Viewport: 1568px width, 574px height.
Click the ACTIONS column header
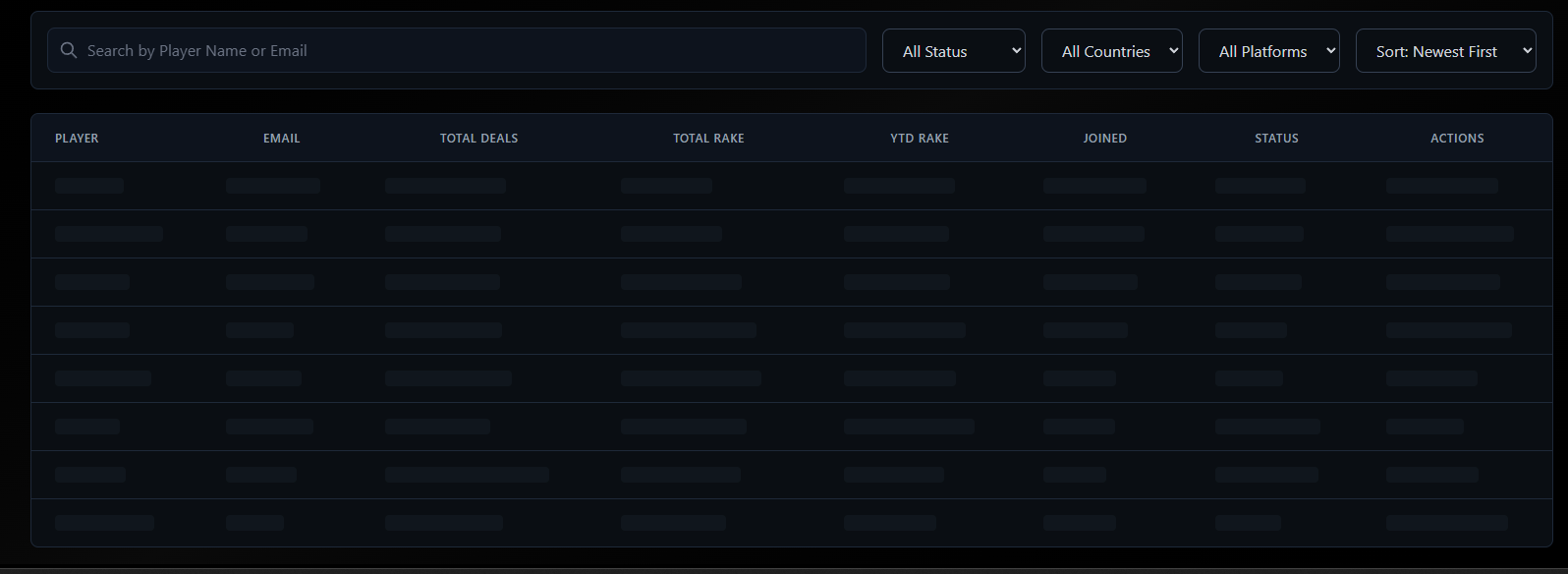tap(1457, 139)
